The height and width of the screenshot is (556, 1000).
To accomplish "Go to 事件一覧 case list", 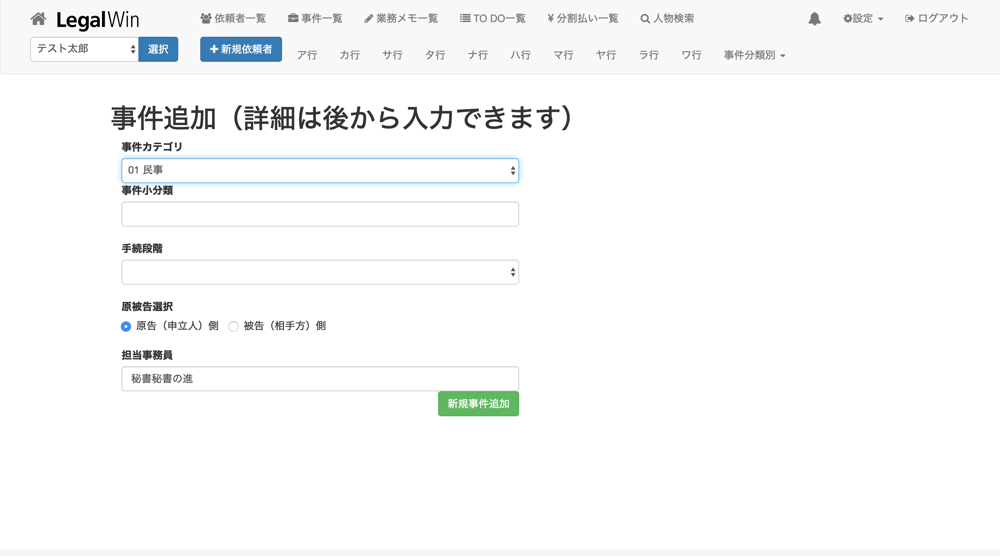I will click(315, 19).
